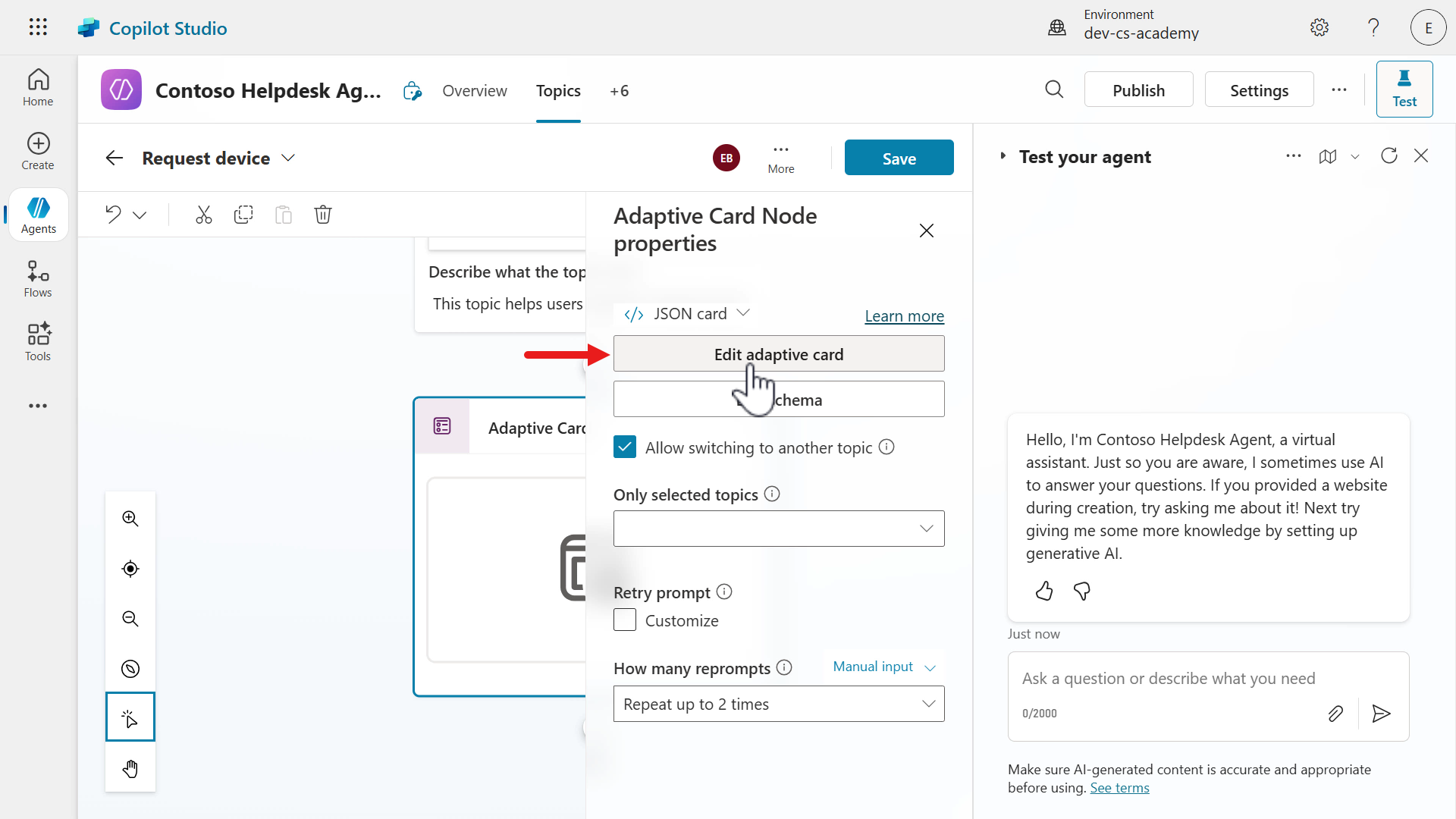Screen dimensions: 1456x819
Task: Open the Repeat up to 2 times dropdown
Action: point(778,704)
